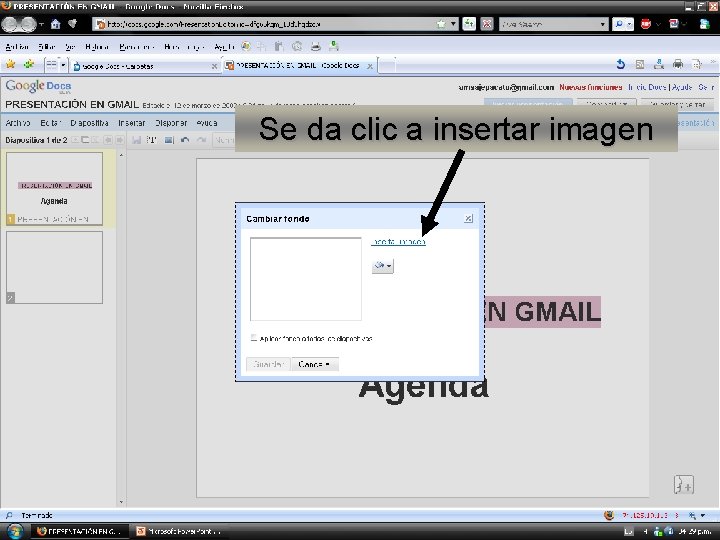Close the Cambiar fondo dialog

468,219
